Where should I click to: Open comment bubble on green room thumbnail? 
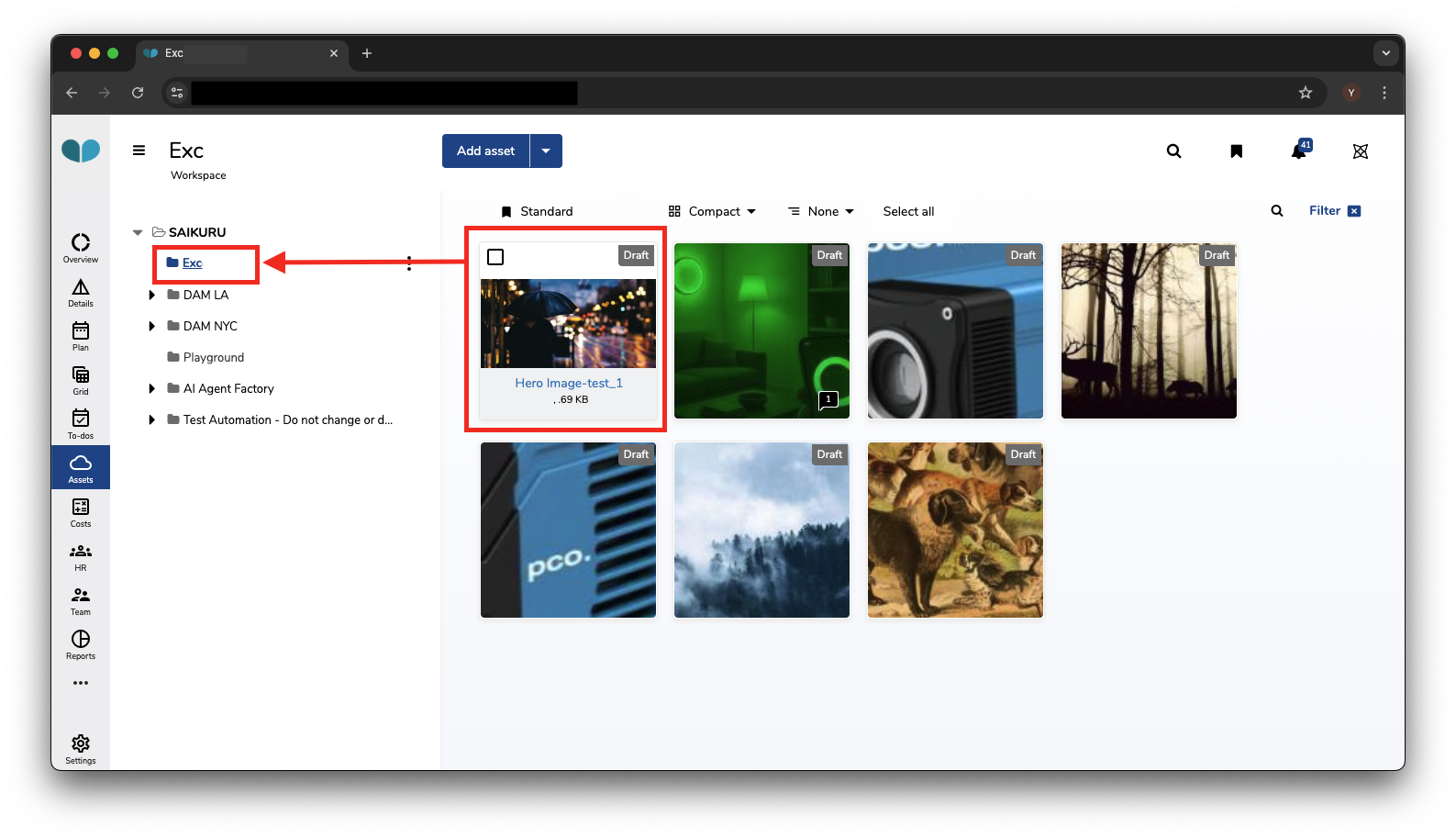828,400
